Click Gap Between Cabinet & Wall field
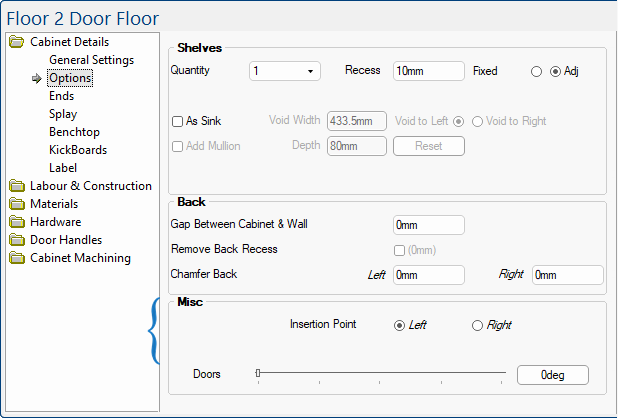This screenshot has width=618, height=418. (x=428, y=224)
